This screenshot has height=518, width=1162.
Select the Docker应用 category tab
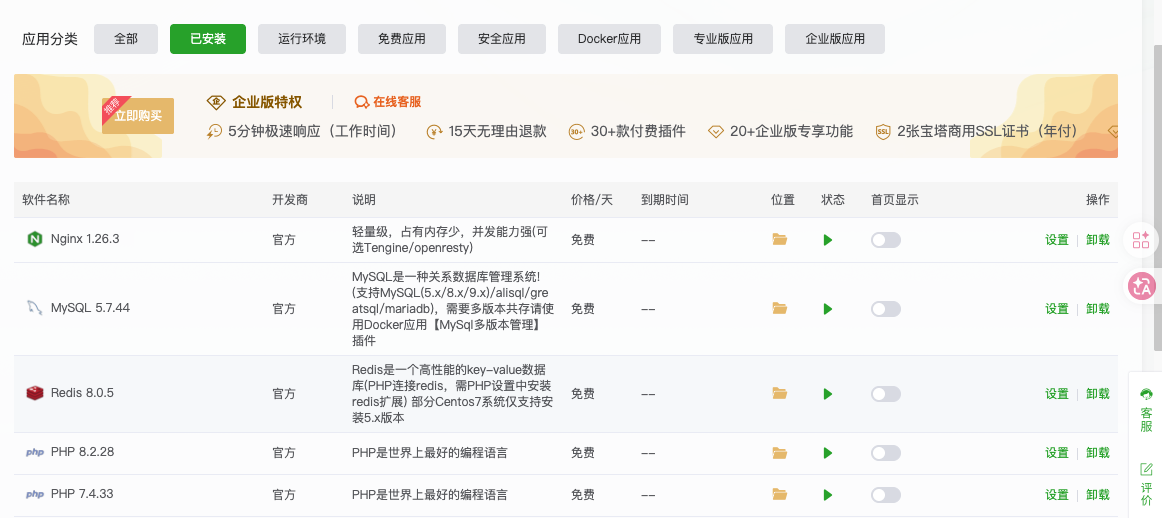pos(609,39)
